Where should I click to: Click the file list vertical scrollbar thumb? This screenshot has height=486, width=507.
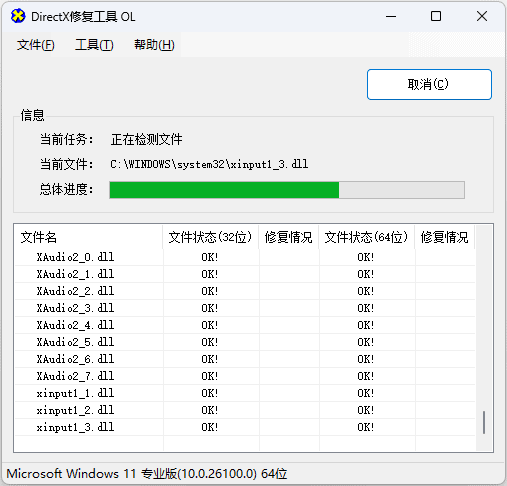point(484,422)
